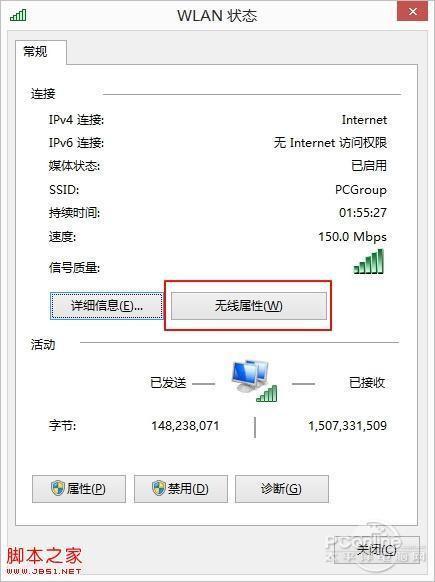Click the shield icon on 禁用(D) button
This screenshot has height=582, width=435.
159,488
